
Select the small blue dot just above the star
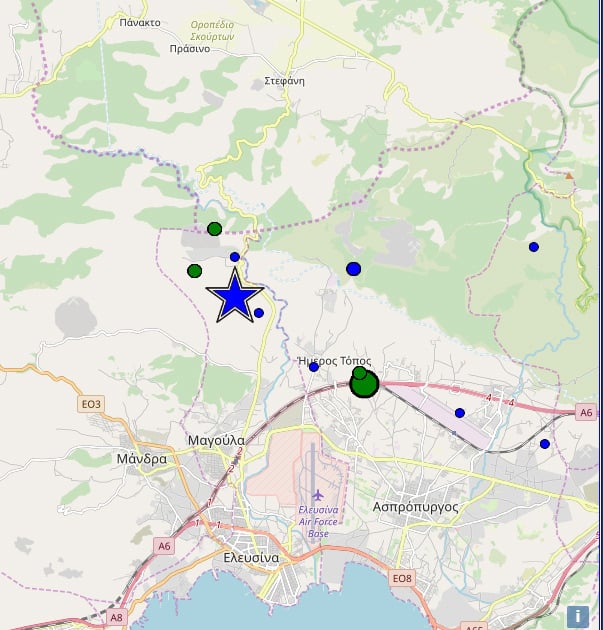coord(235,257)
